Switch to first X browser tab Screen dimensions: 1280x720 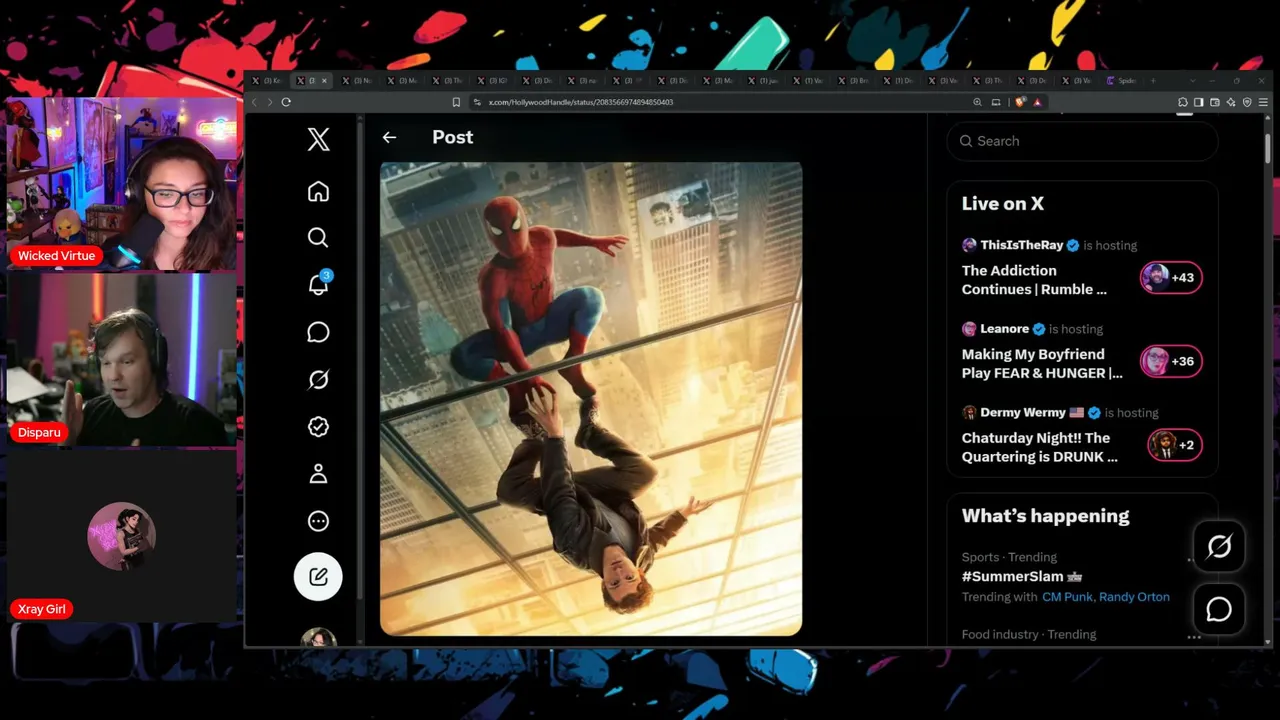click(267, 81)
